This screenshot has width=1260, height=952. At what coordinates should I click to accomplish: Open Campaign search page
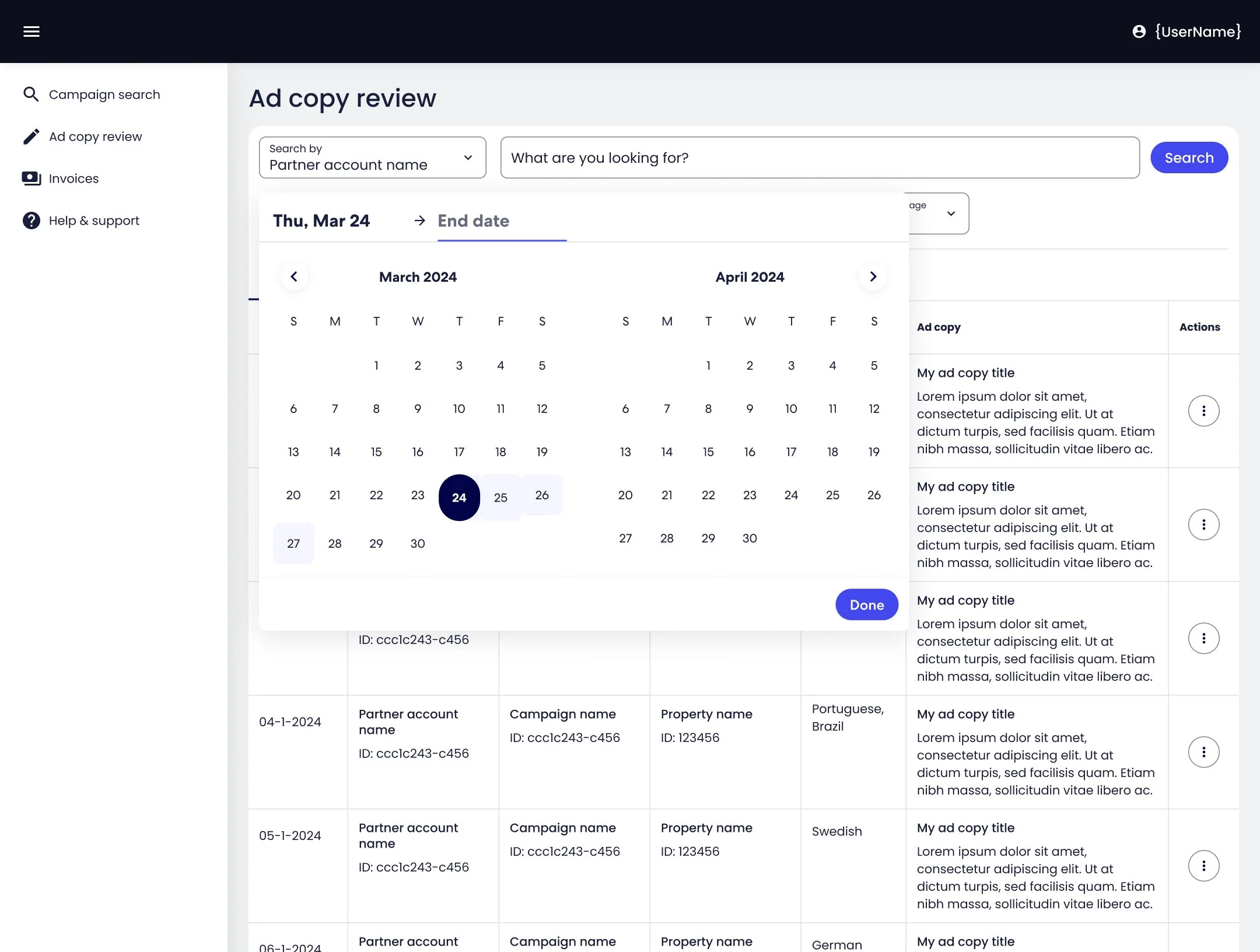[104, 94]
